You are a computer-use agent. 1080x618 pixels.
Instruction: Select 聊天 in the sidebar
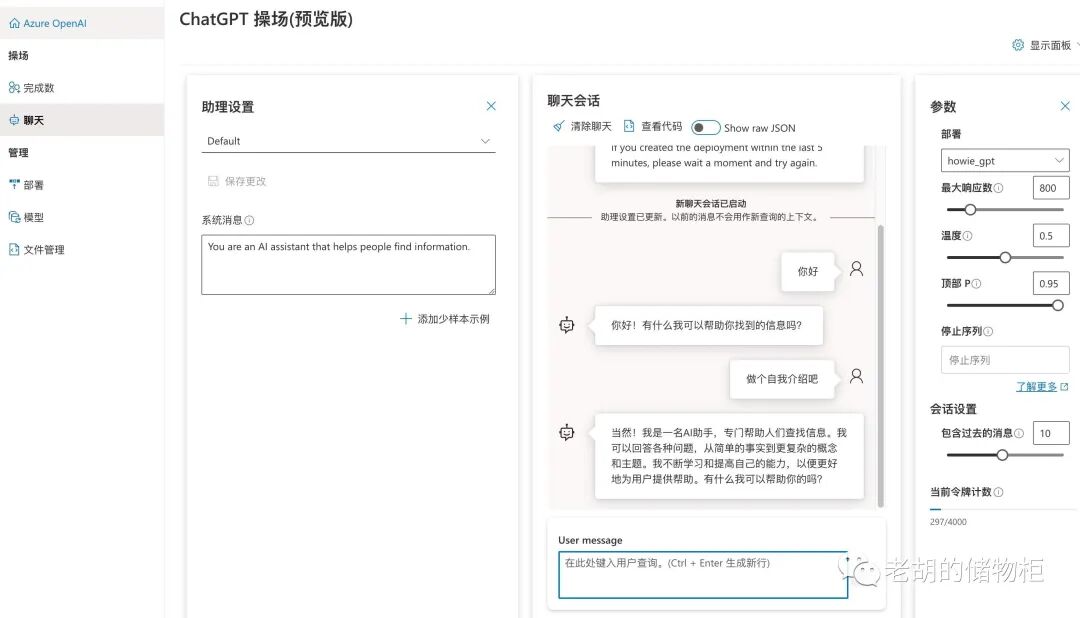[x=82, y=120]
